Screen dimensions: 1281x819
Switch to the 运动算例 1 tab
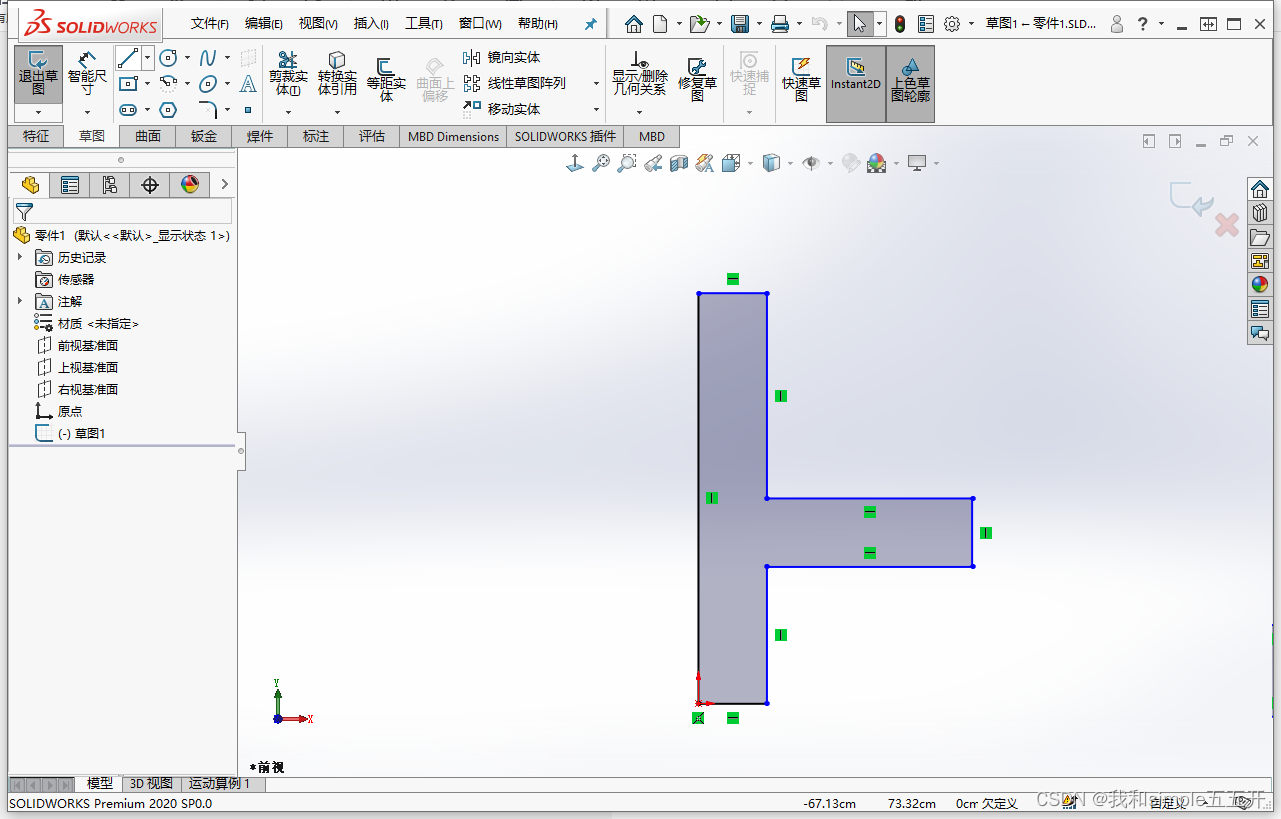(x=220, y=784)
